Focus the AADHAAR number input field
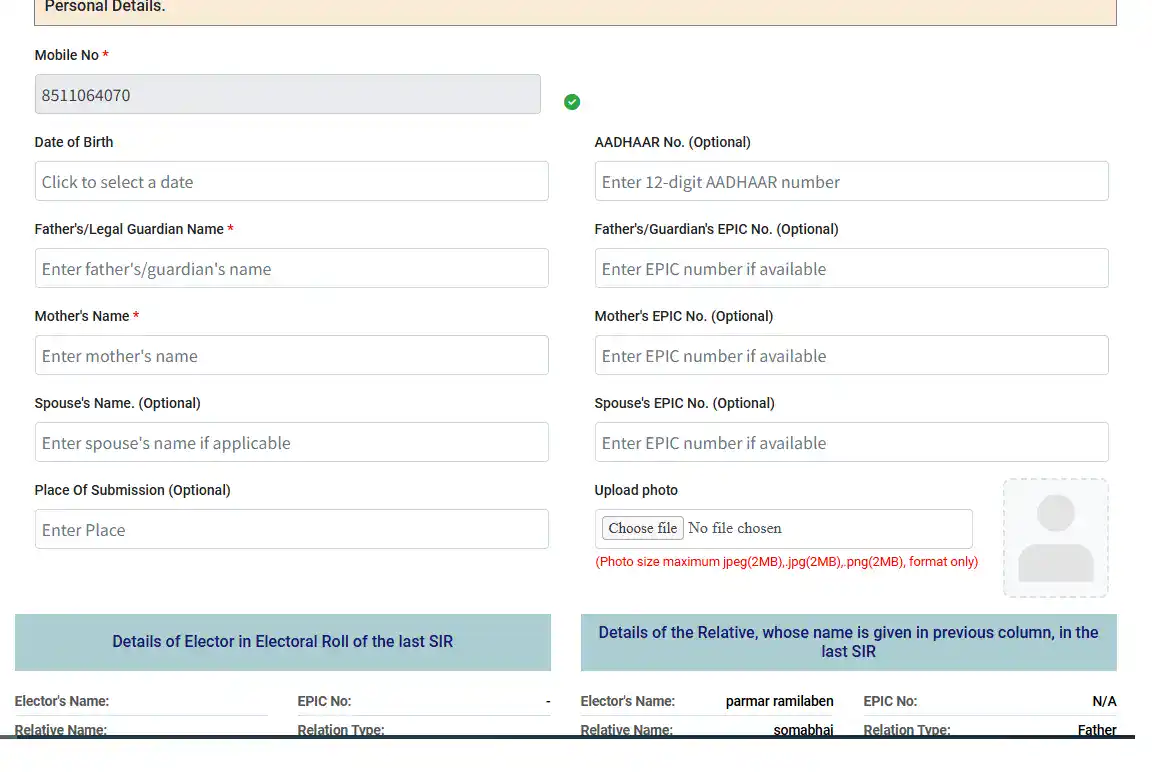The image size is (1152, 772). coord(851,181)
